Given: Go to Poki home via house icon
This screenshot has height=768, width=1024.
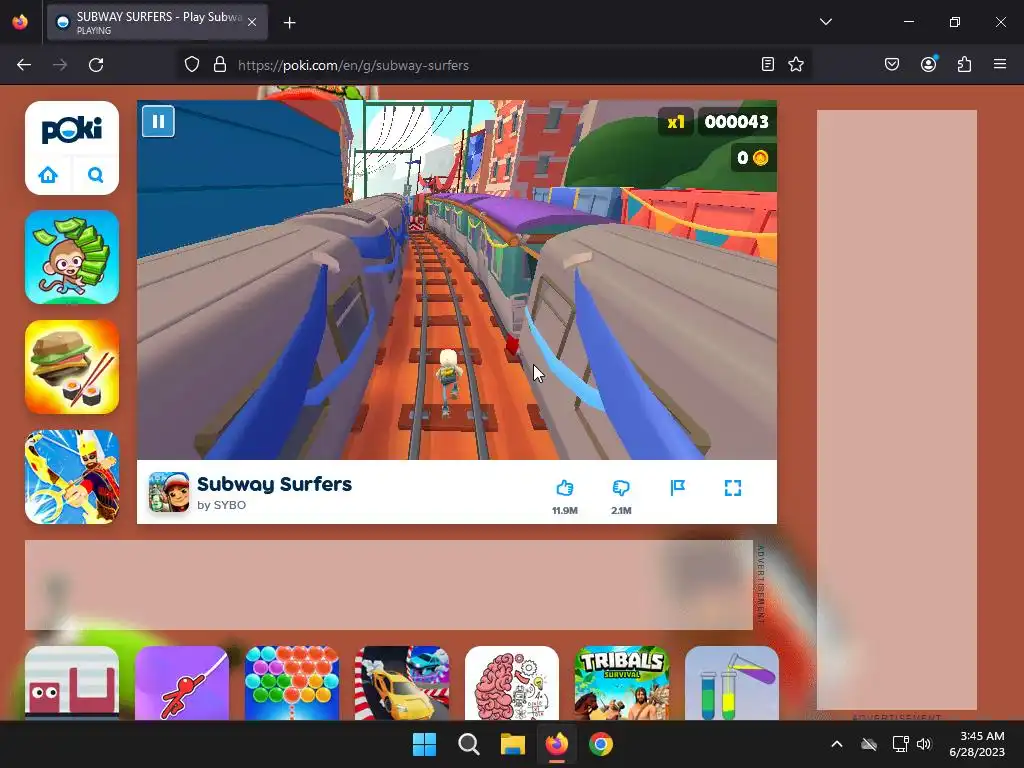Looking at the screenshot, I should click(48, 175).
